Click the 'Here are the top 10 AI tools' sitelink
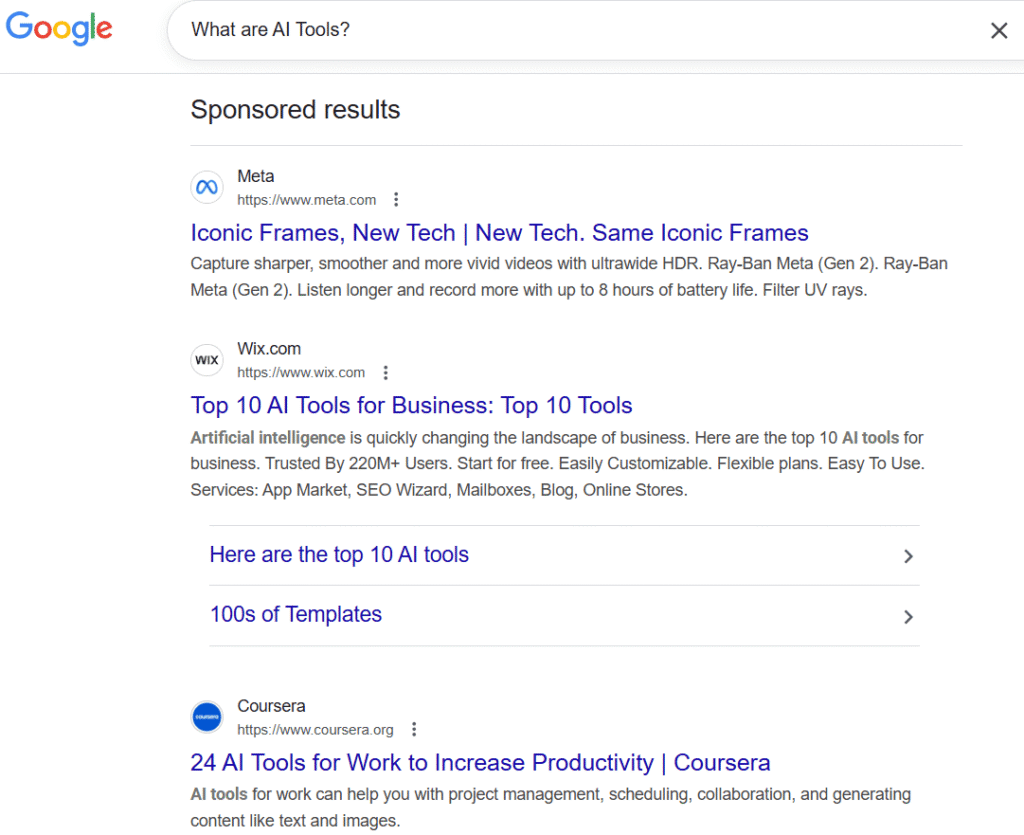The image size is (1024, 835). coord(339,554)
